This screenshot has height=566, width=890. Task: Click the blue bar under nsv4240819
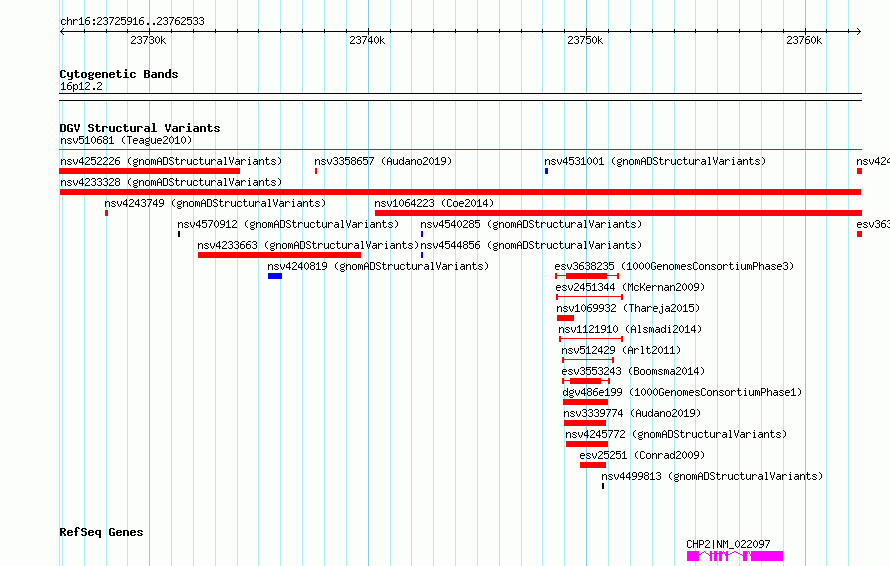click(x=275, y=276)
